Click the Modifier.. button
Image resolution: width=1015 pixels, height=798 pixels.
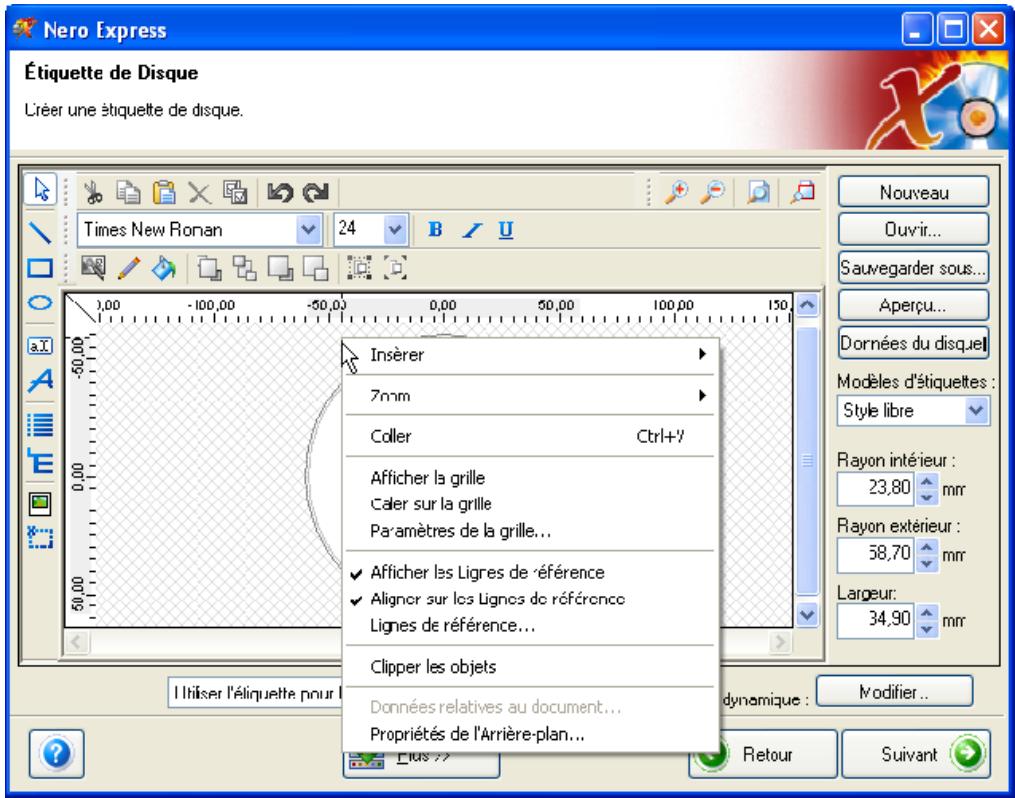[894, 692]
